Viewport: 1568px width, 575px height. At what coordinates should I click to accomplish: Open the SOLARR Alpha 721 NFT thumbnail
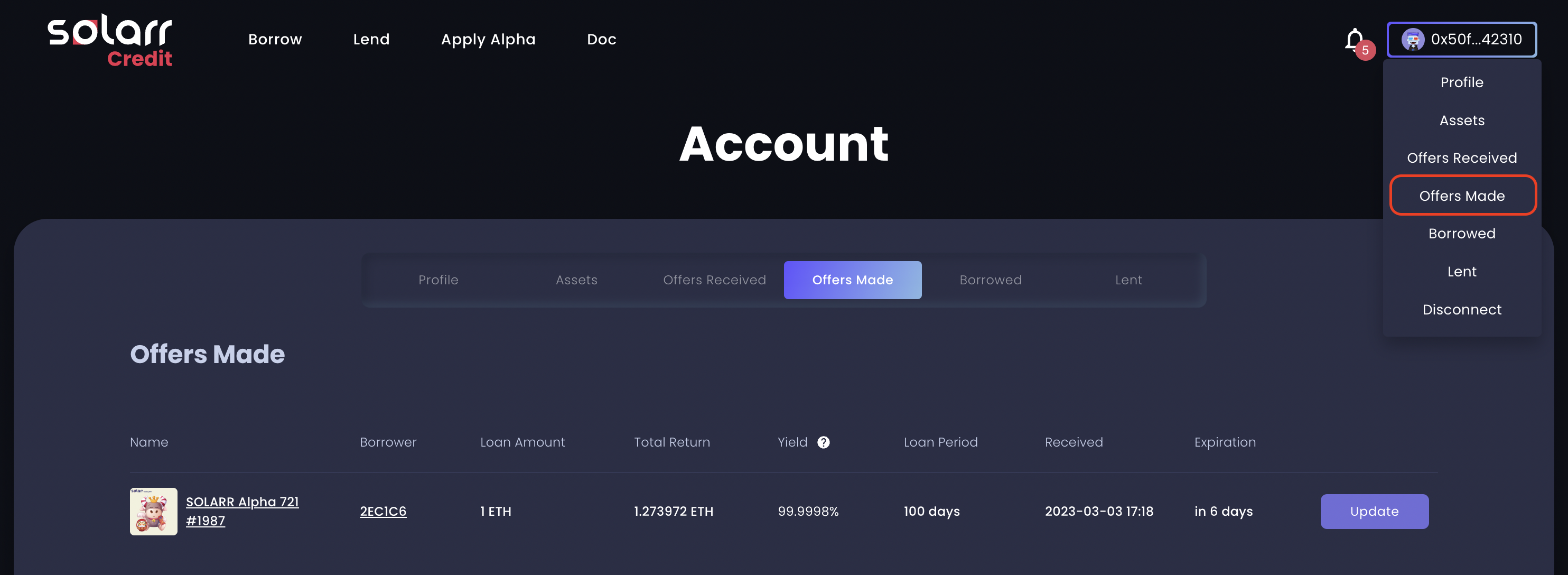153,511
